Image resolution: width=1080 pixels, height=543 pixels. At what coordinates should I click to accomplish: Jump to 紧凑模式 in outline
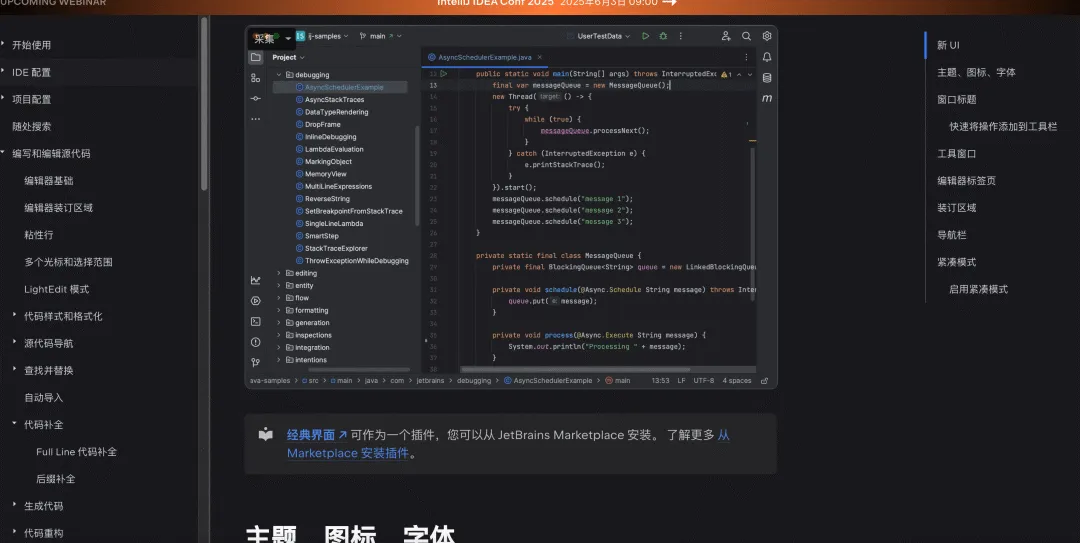point(956,262)
